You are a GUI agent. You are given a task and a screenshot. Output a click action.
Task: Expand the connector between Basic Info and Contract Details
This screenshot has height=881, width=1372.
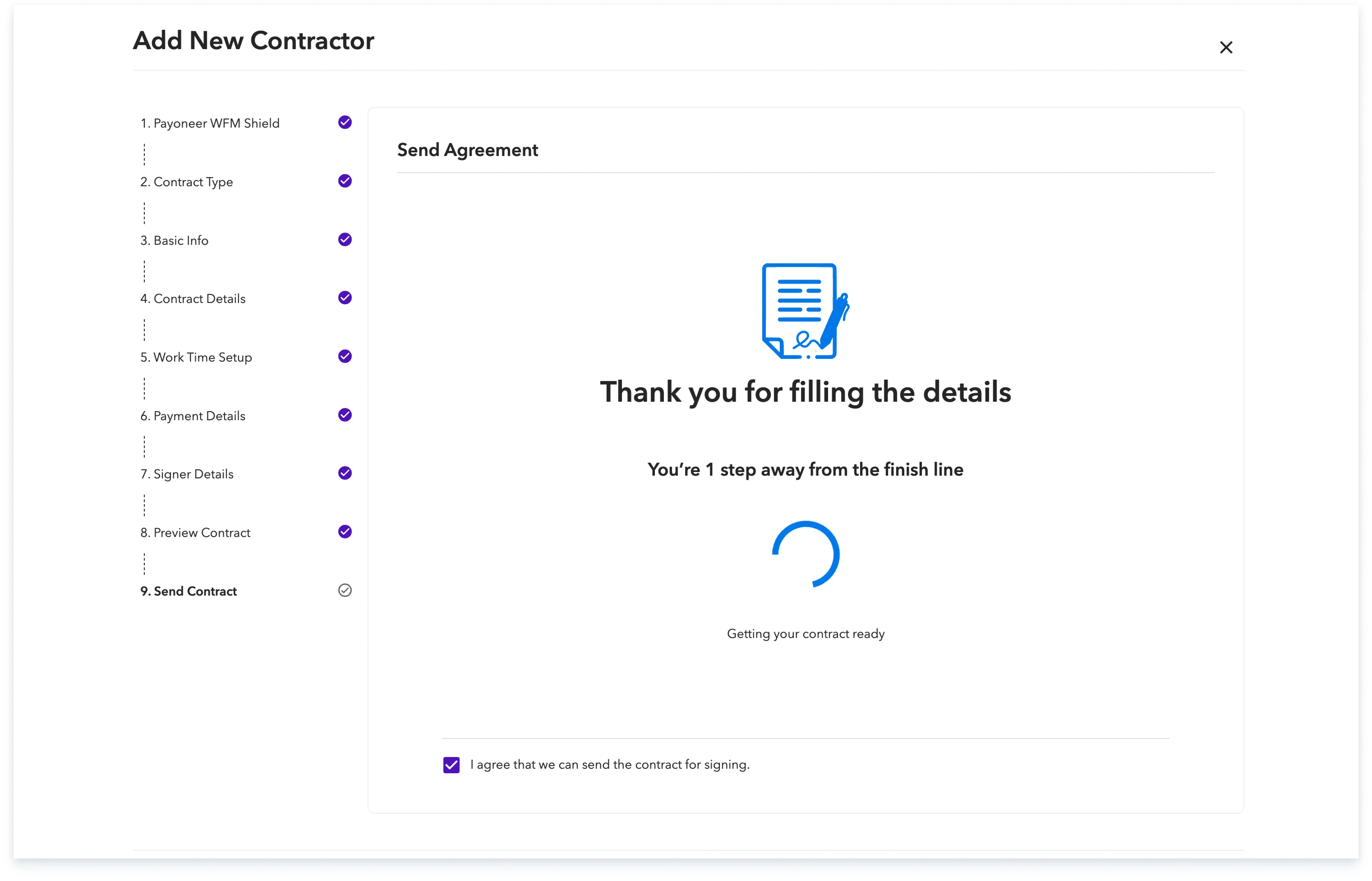click(144, 271)
